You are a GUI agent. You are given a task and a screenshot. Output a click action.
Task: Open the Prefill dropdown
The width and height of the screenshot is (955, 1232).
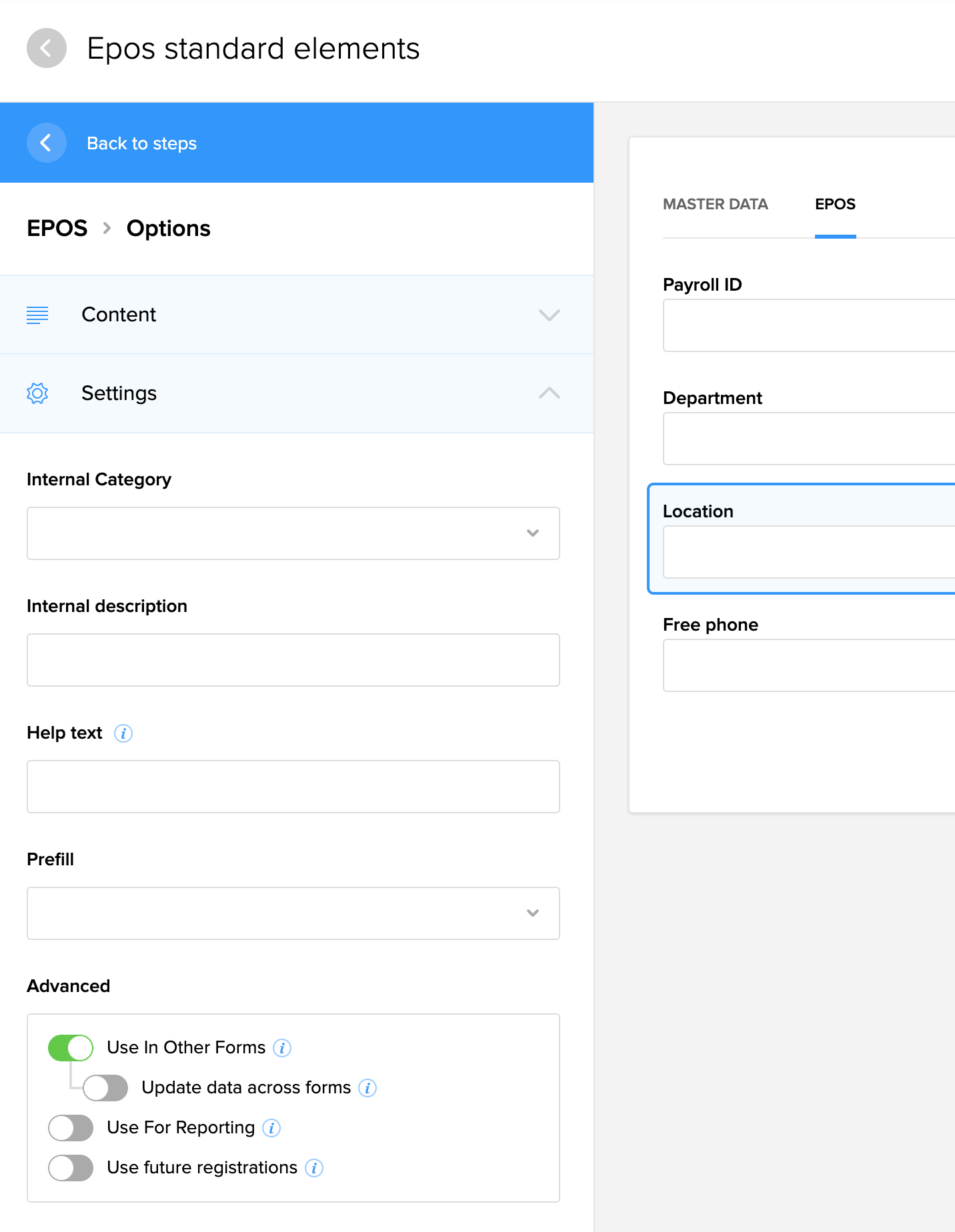pos(293,913)
